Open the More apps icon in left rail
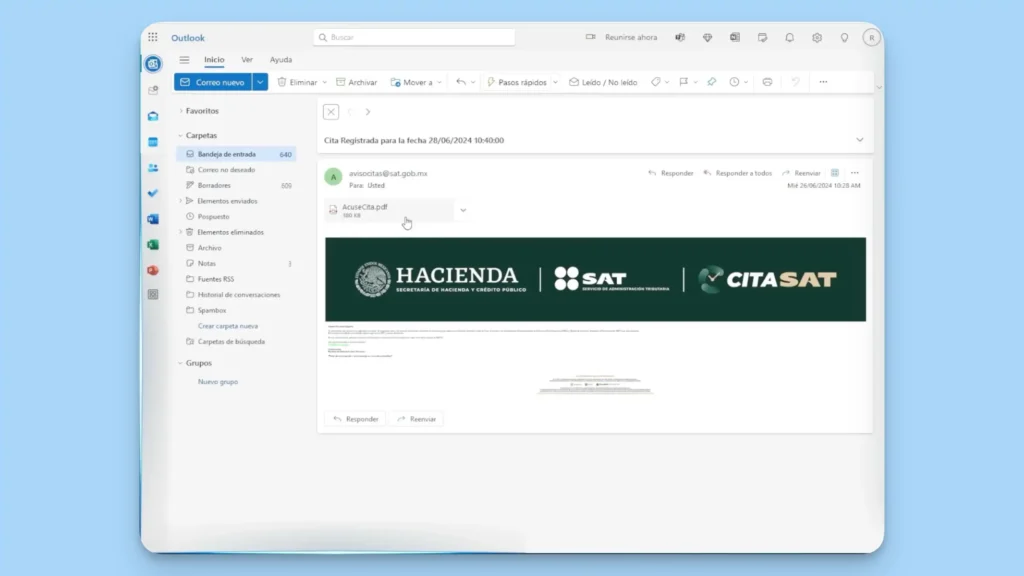 (x=153, y=295)
